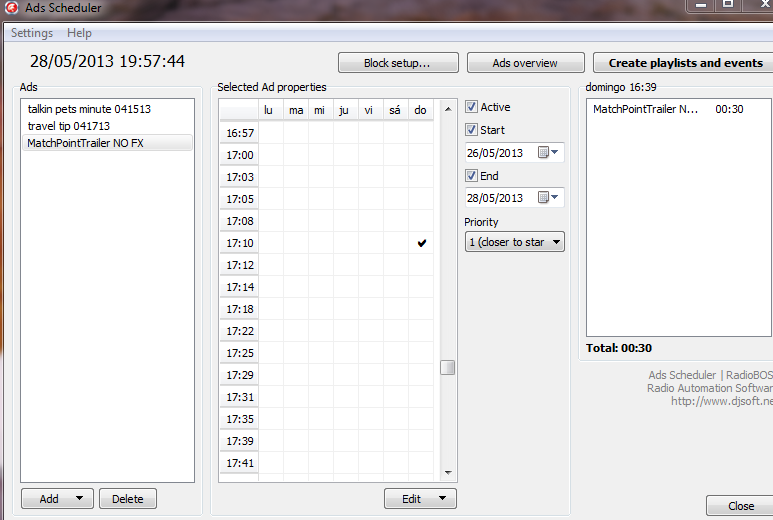Select the 17:25 time row header
Screen dimensions: 773x520
[x=239, y=353]
